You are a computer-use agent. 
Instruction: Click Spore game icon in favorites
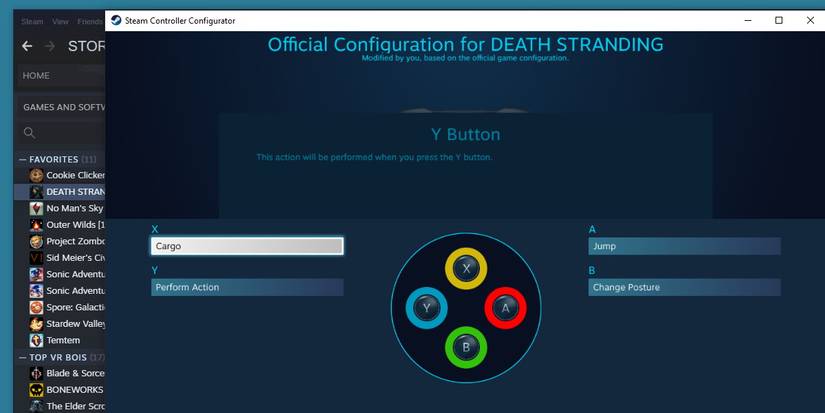[x=36, y=307]
